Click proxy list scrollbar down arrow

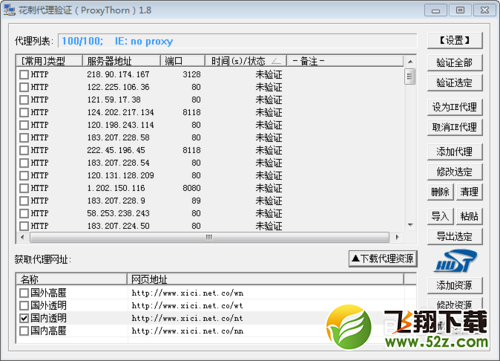click(x=410, y=225)
